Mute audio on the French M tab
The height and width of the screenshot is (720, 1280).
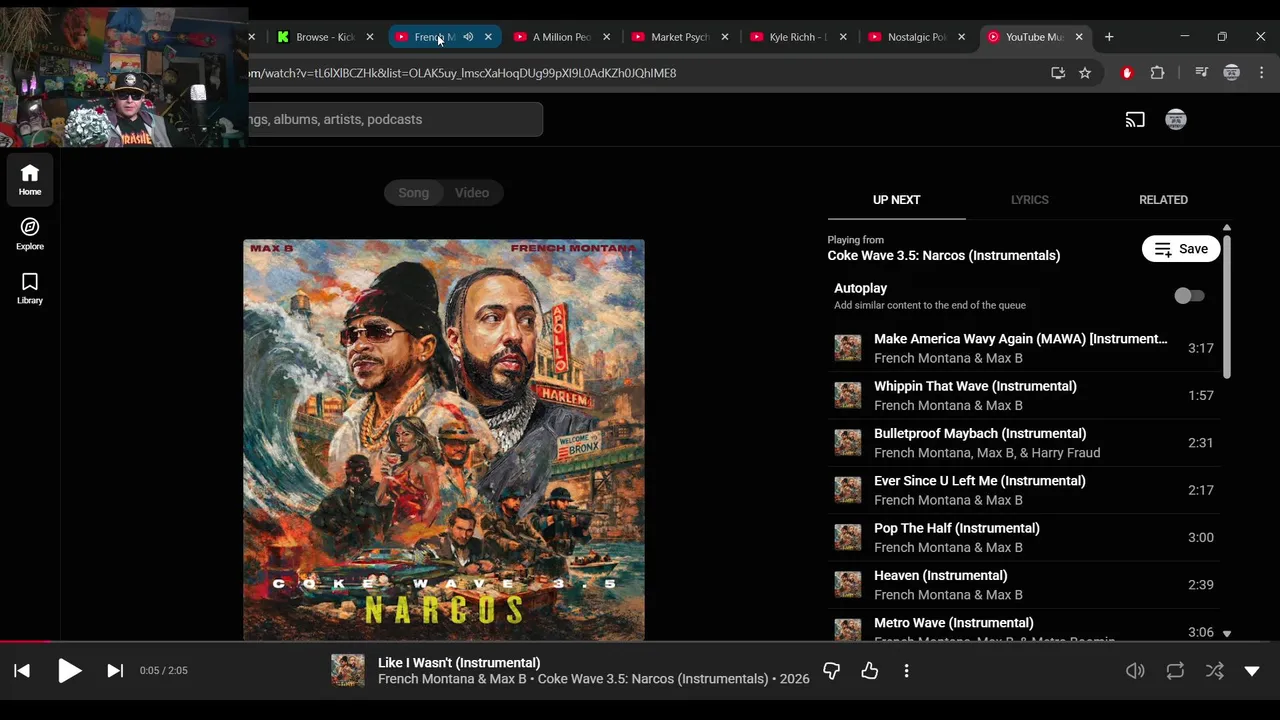pyautogui.click(x=468, y=37)
